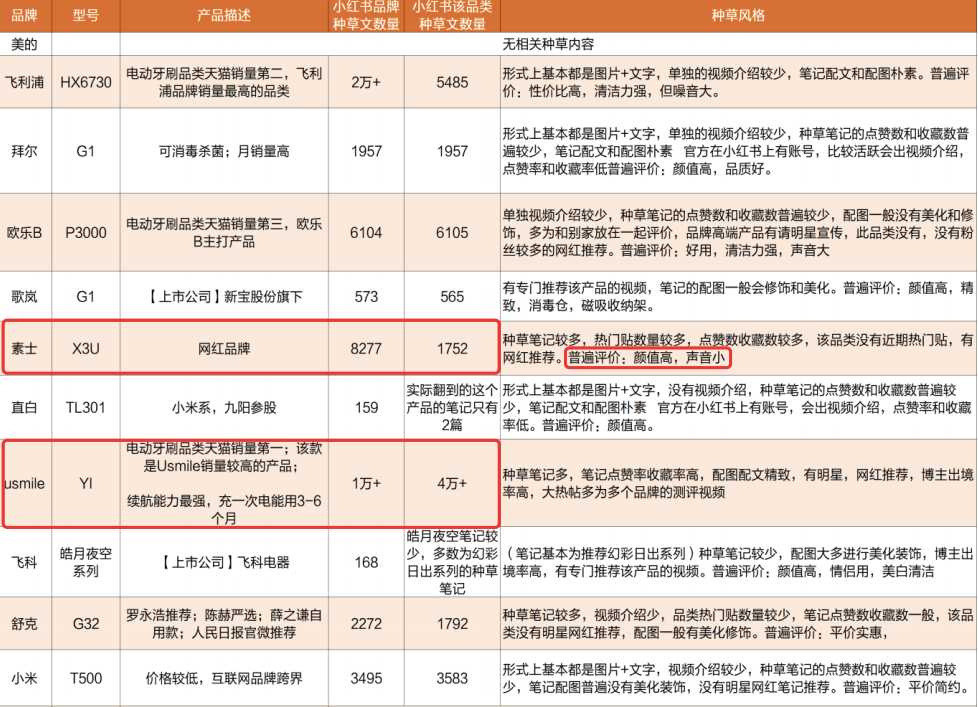This screenshot has height=707, width=978.
Task: Select the 3495 count cell
Action: pyautogui.click(x=366, y=678)
